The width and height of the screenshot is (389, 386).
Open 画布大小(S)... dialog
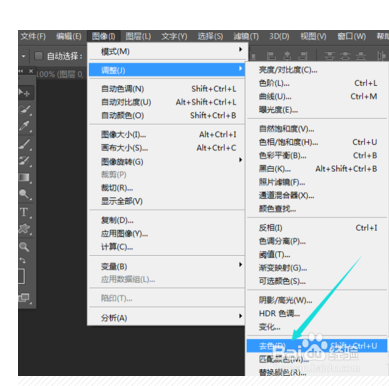167,148
